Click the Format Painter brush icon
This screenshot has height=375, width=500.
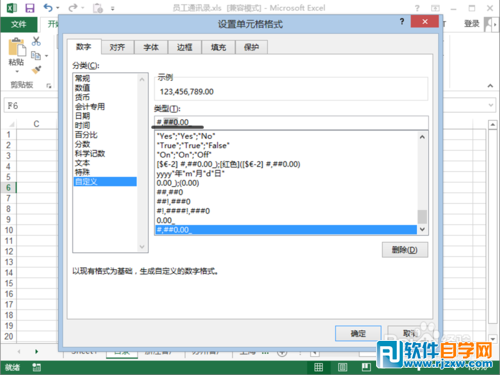pos(36,70)
